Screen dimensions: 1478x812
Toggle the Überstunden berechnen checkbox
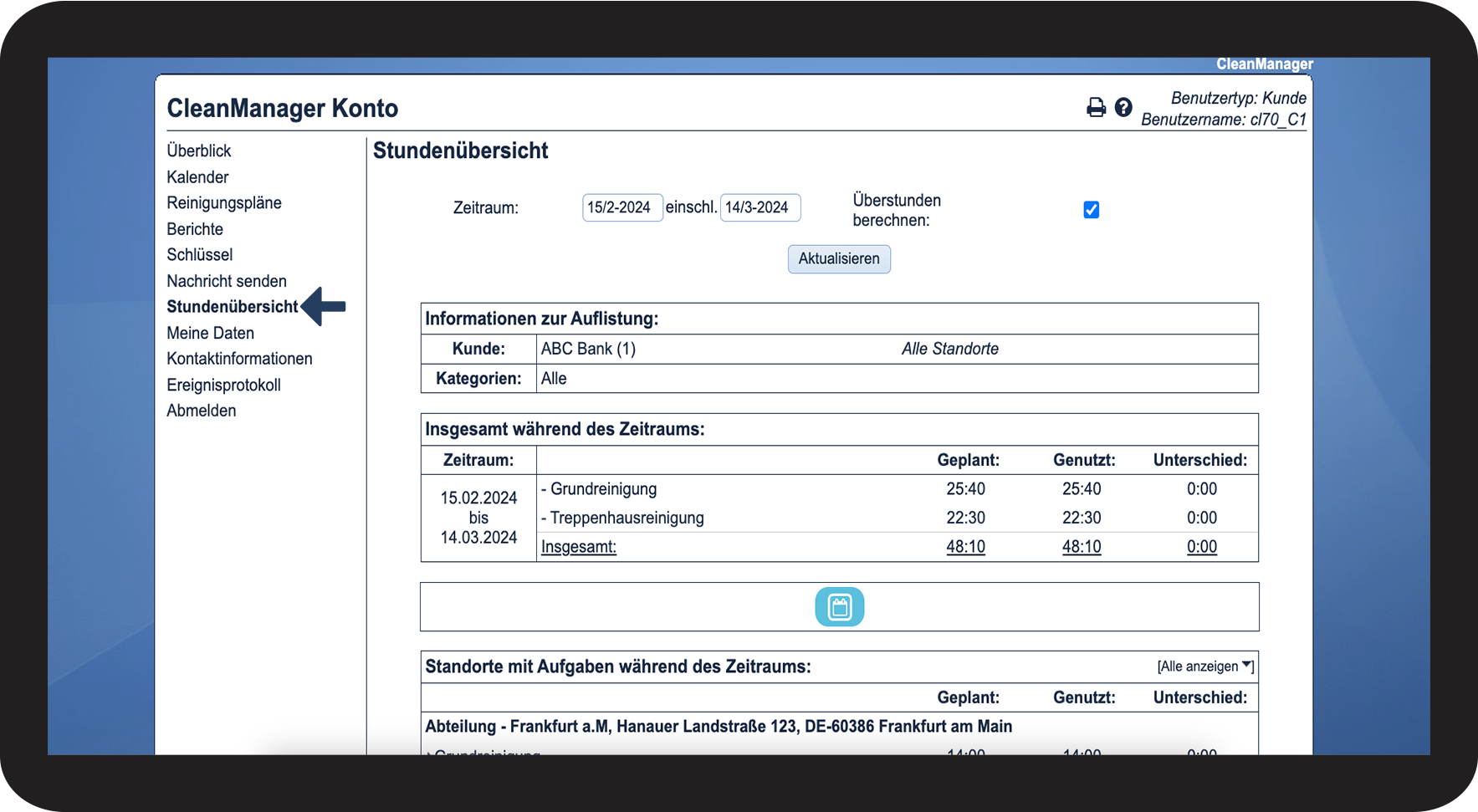tap(1091, 210)
